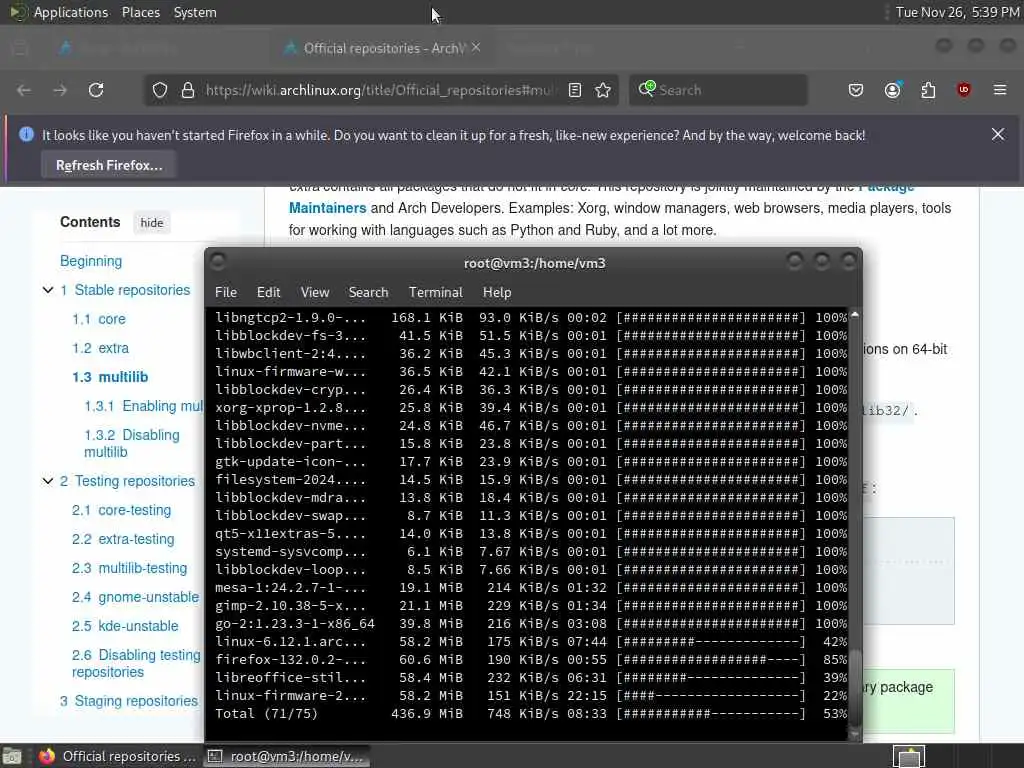This screenshot has width=1024, height=768.
Task: Select the Official repositories browser tab
Action: coord(383,48)
